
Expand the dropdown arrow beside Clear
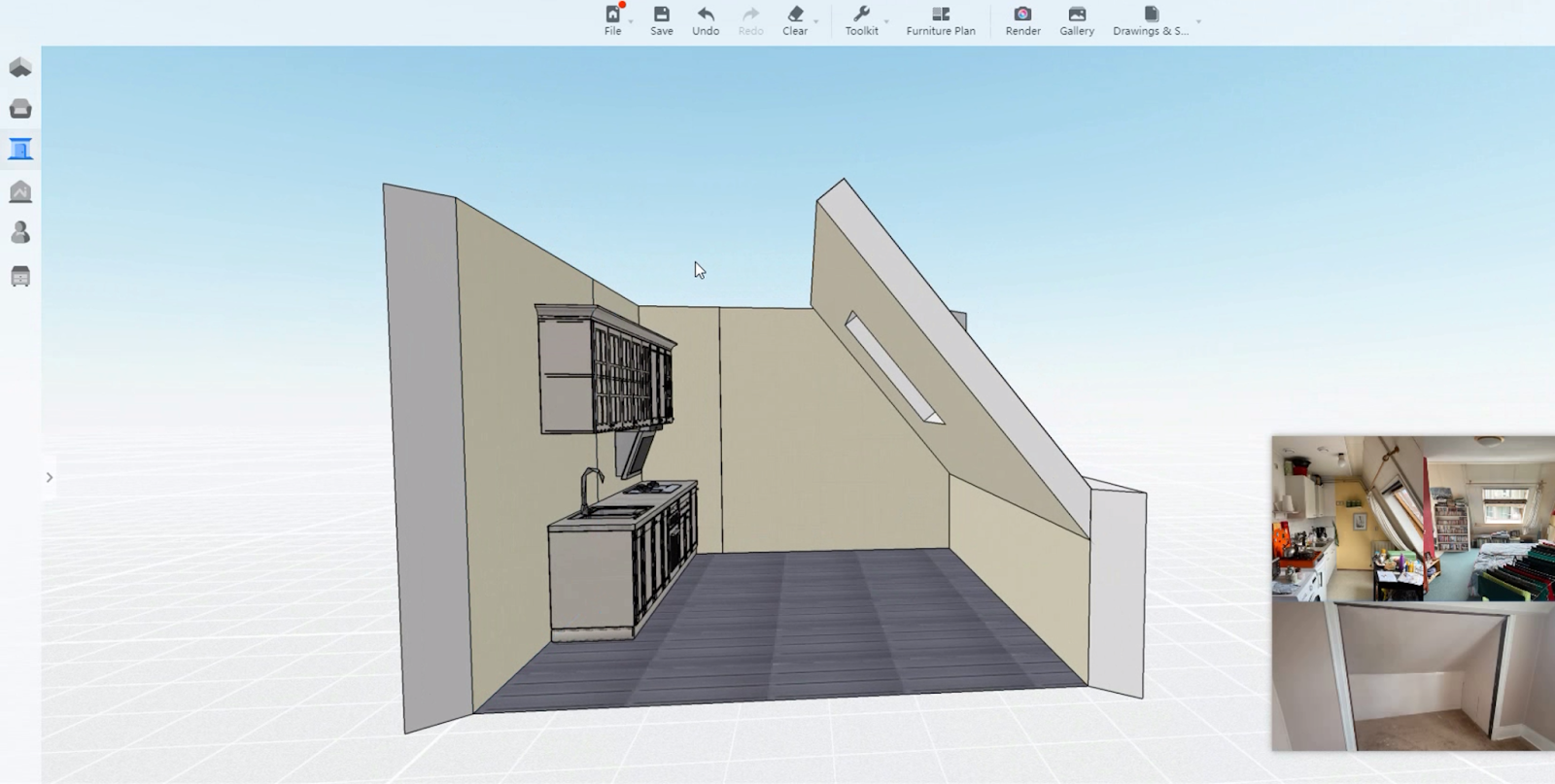tap(816, 21)
